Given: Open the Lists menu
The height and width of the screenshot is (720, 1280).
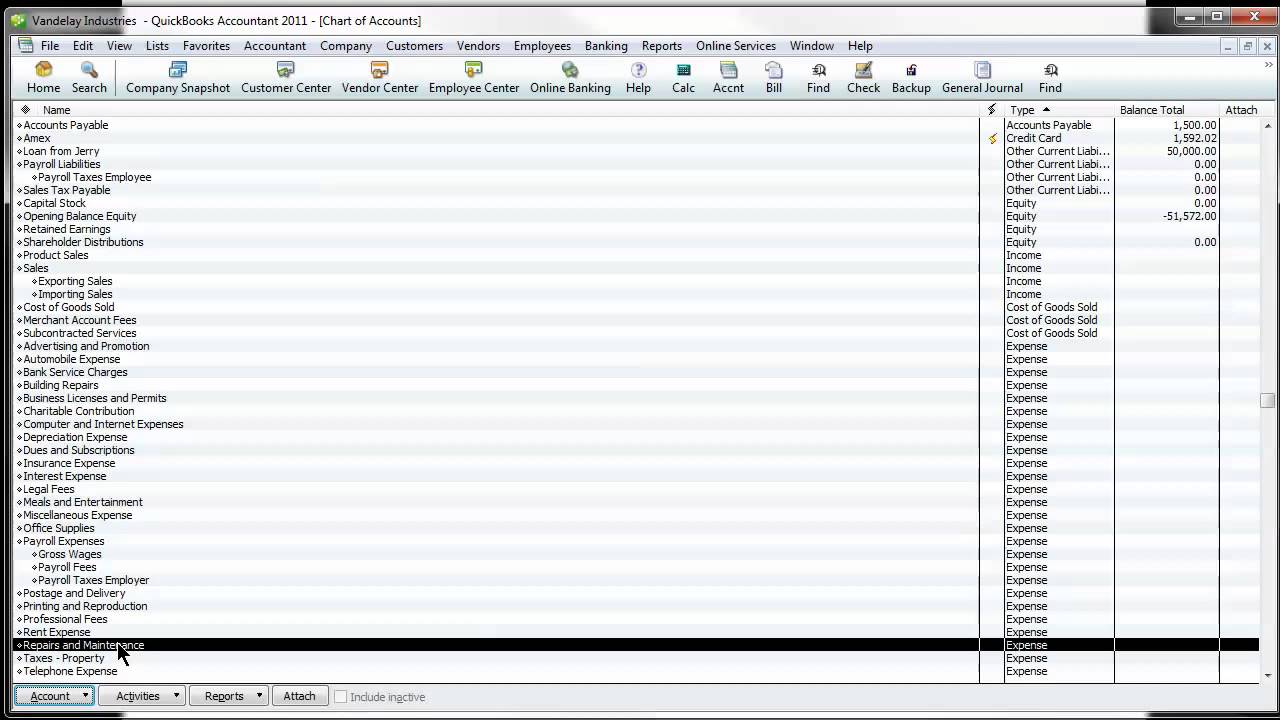Looking at the screenshot, I should click(157, 46).
